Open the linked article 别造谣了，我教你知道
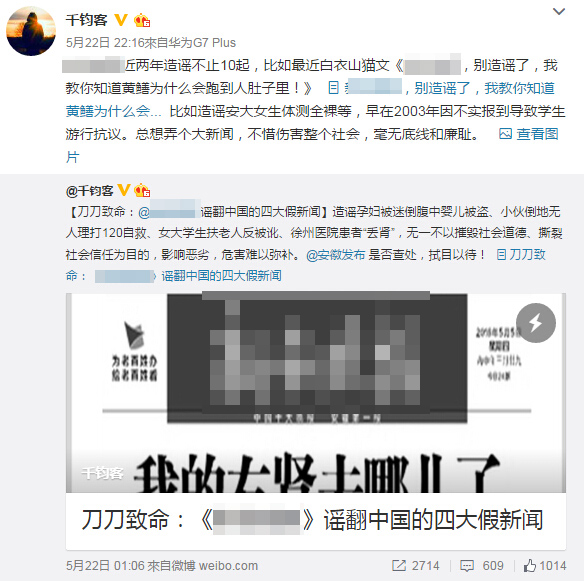 (484, 88)
